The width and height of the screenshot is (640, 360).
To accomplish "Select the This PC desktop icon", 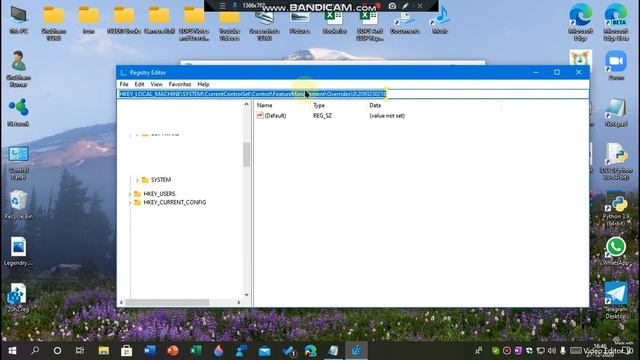I will pyautogui.click(x=18, y=20).
